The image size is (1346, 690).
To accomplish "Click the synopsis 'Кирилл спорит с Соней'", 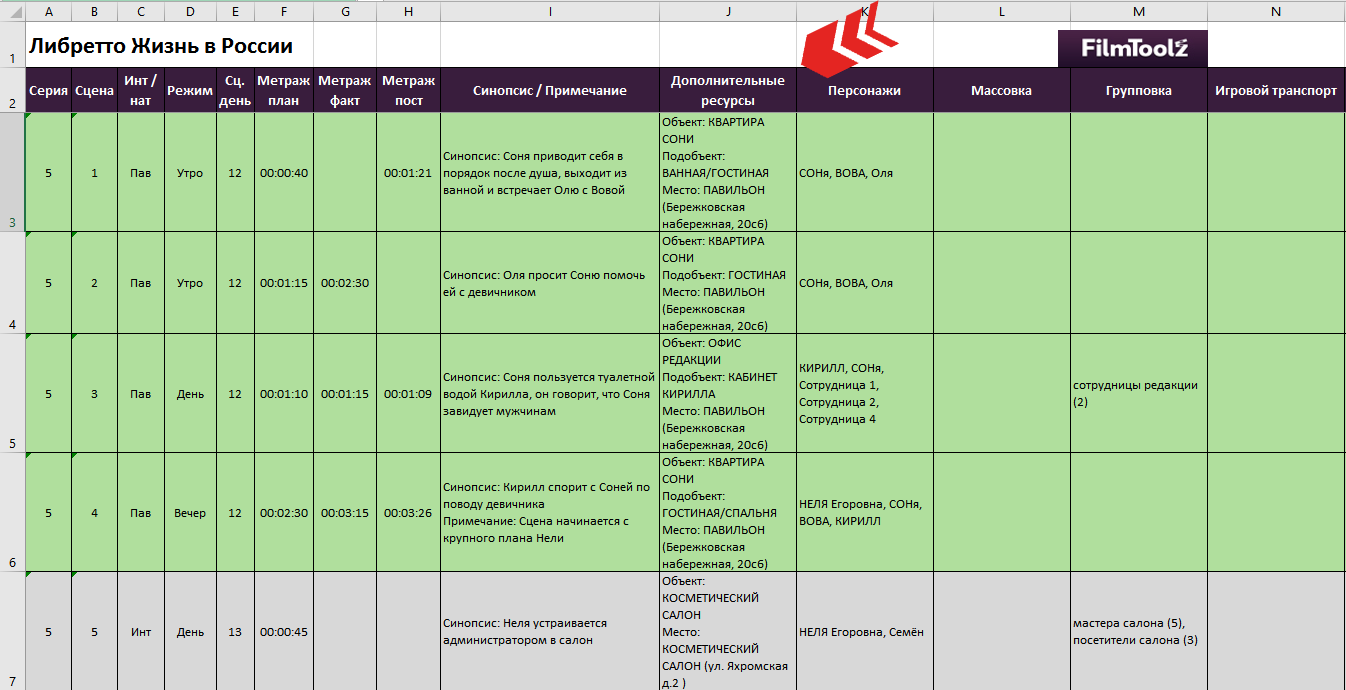I will pyautogui.click(x=550, y=513).
